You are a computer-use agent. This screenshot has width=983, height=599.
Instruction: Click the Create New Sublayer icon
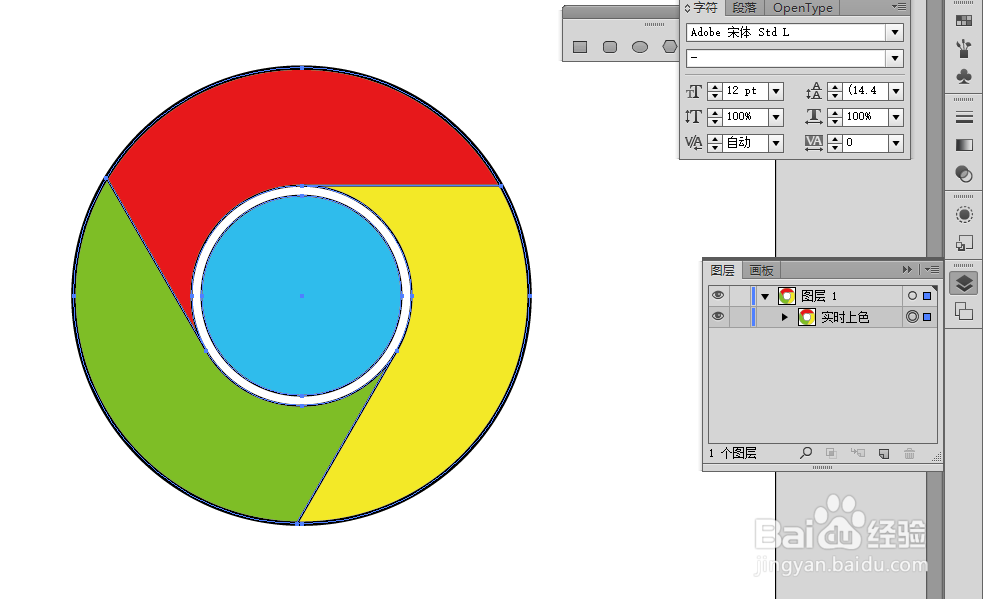point(858,453)
